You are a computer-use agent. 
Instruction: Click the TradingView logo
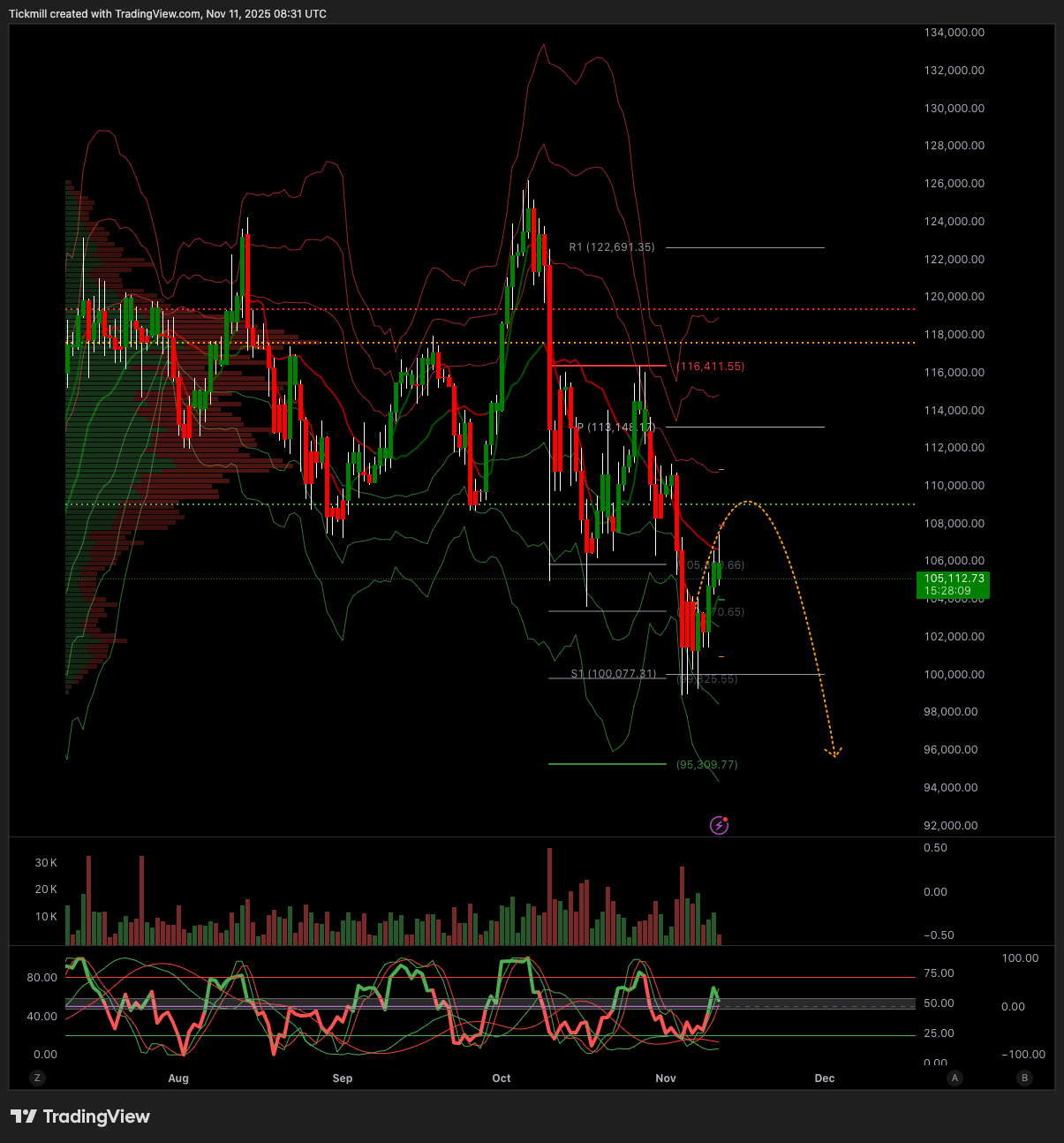click(80, 1117)
